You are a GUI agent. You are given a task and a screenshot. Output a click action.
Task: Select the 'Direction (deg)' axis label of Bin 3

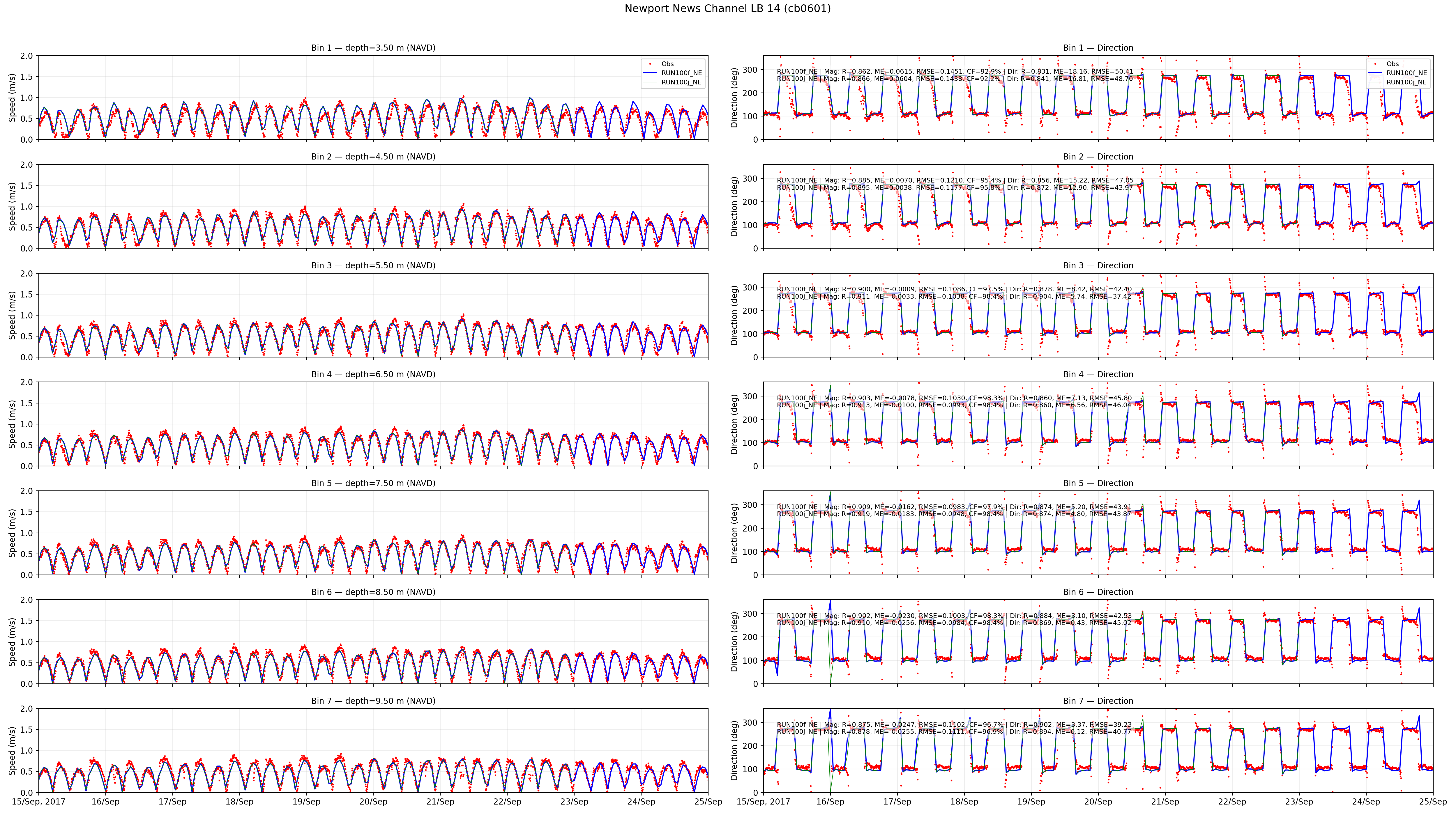pyautogui.click(x=735, y=315)
